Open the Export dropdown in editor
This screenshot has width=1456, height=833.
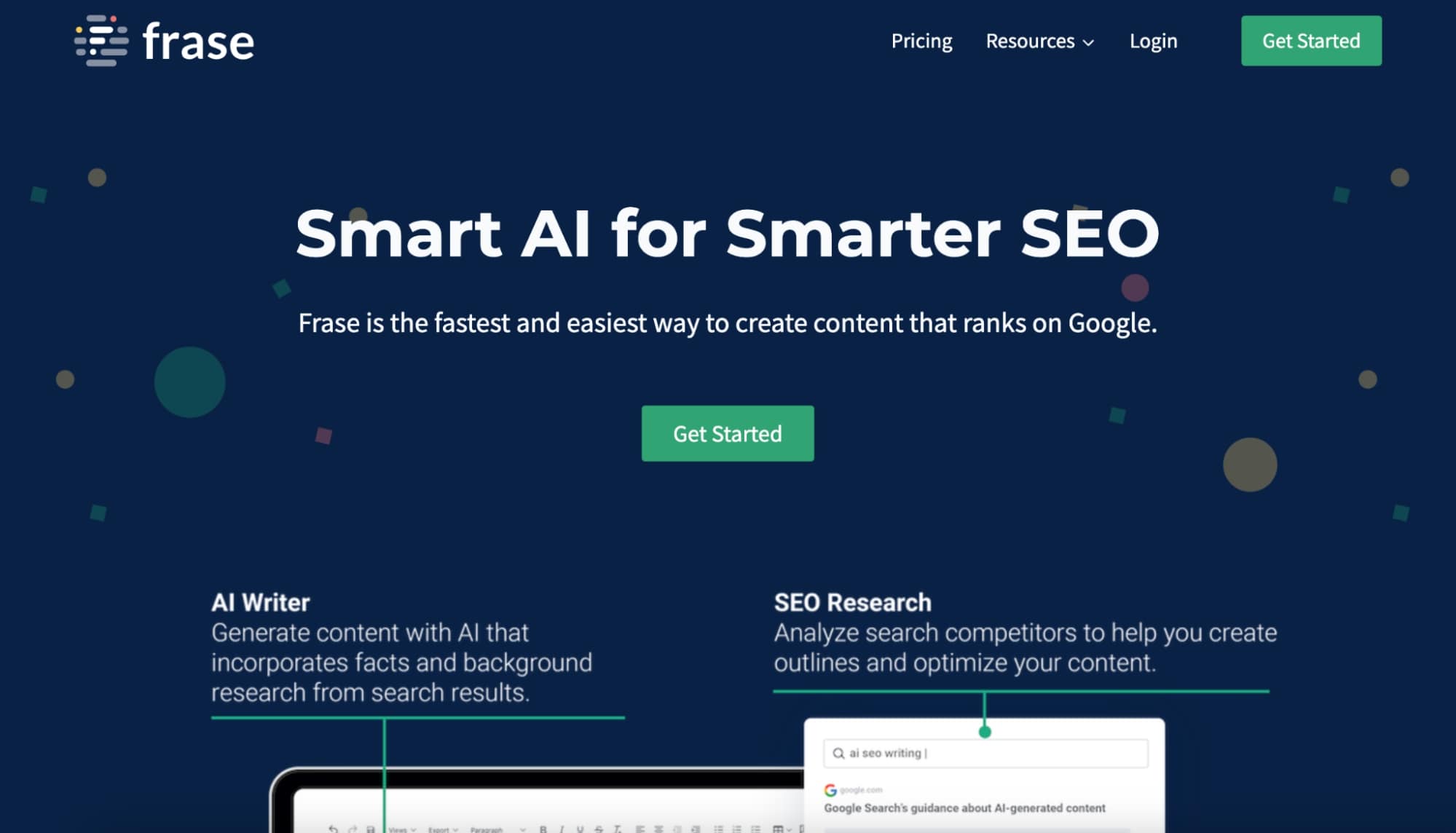(x=443, y=829)
